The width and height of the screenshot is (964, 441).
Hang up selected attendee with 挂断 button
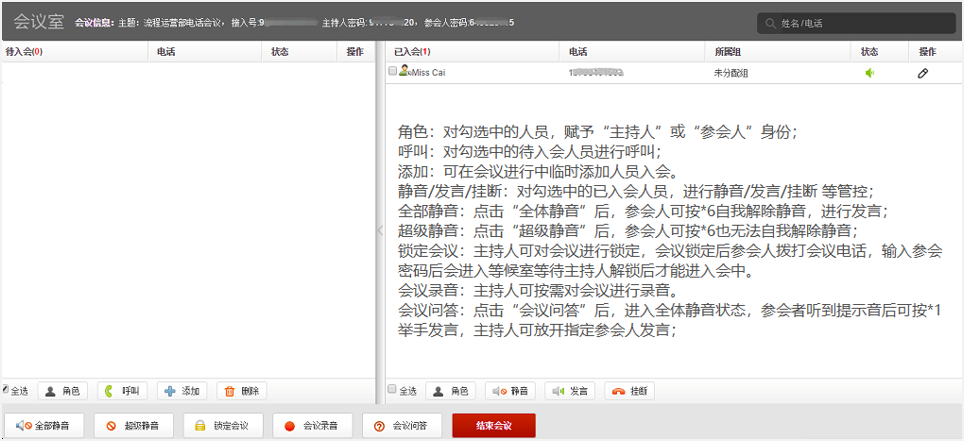click(631, 391)
